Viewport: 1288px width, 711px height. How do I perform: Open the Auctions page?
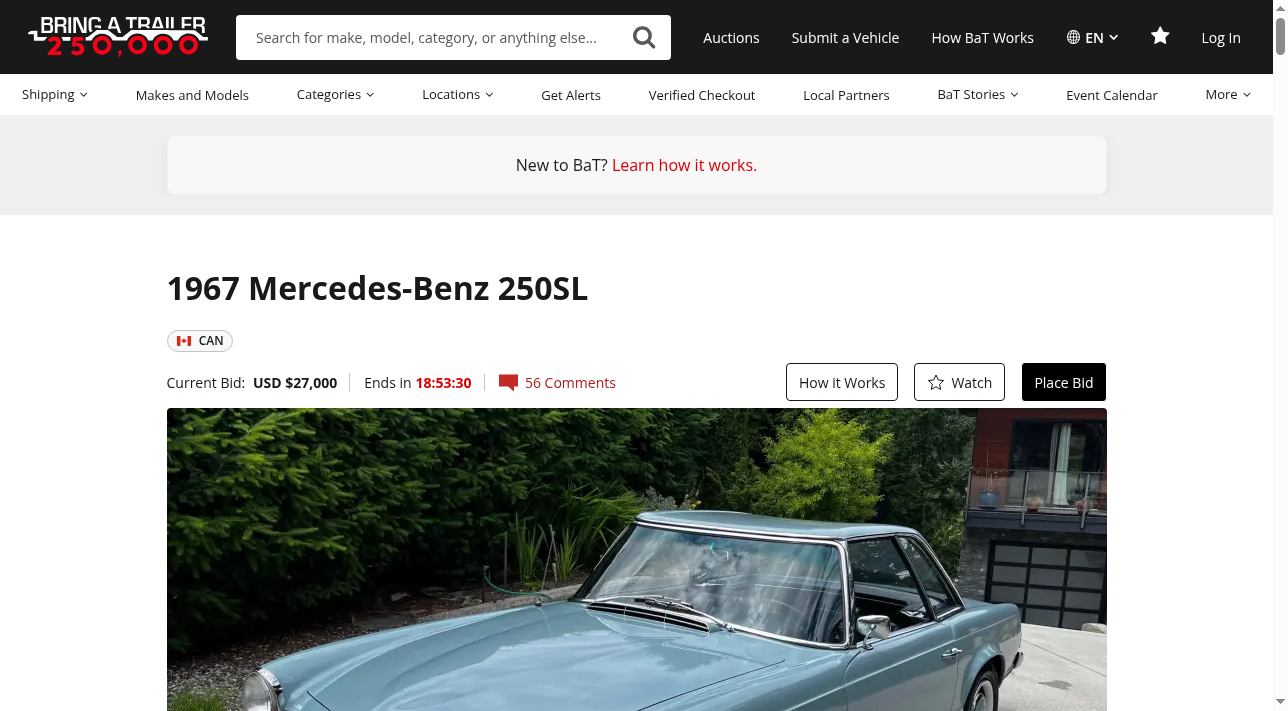[x=731, y=37]
